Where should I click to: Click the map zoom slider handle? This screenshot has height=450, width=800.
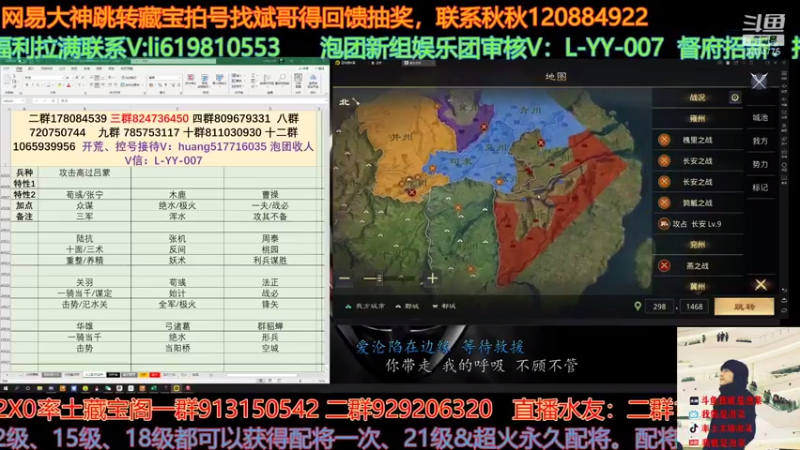pyautogui.click(x=379, y=279)
